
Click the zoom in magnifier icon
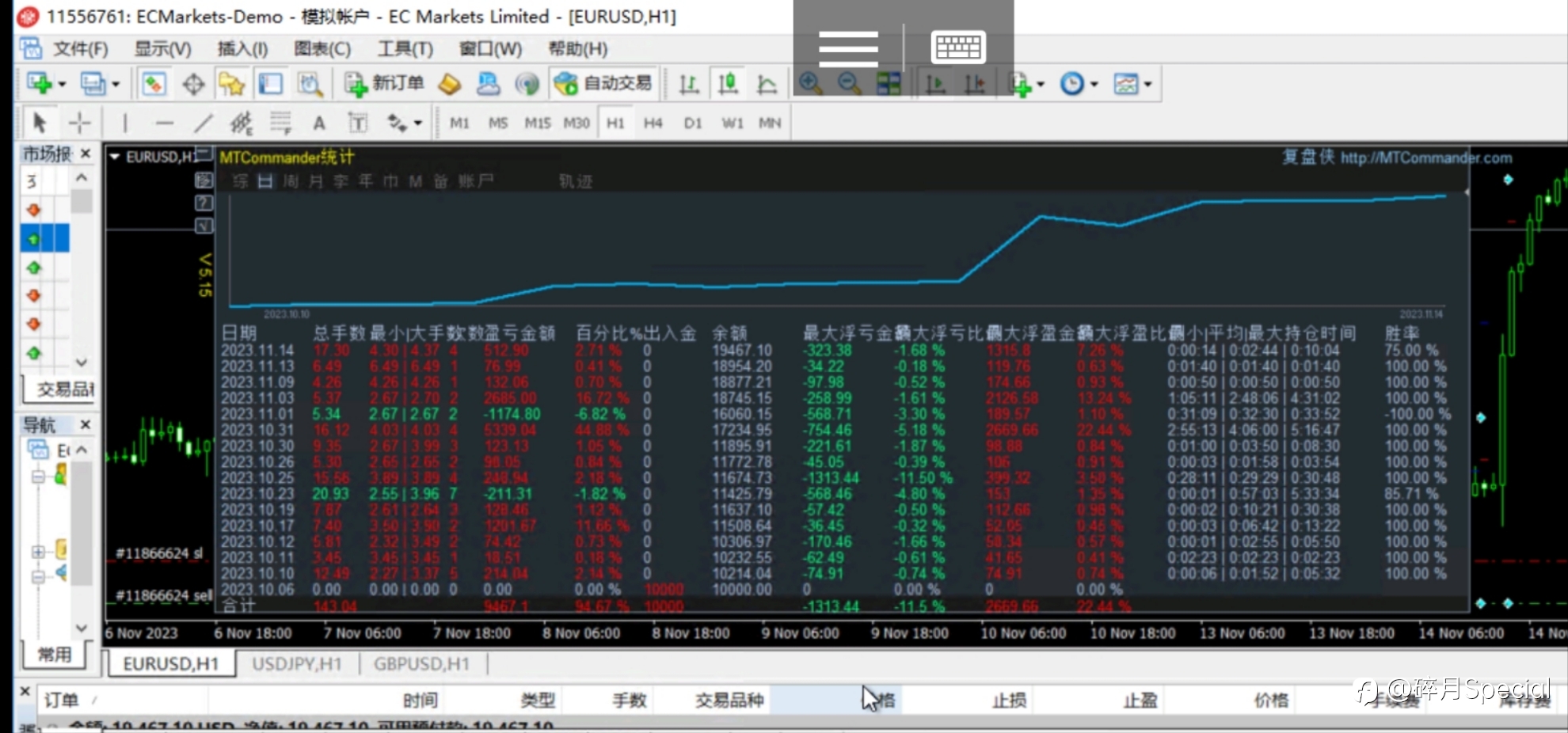pos(810,84)
